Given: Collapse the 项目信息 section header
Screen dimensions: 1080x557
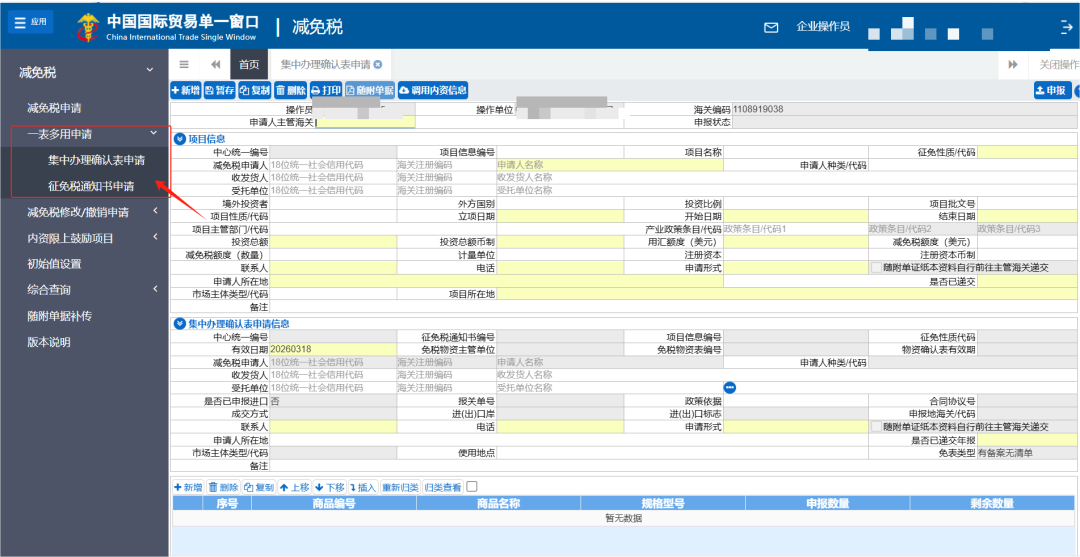Looking at the screenshot, I should (180, 139).
